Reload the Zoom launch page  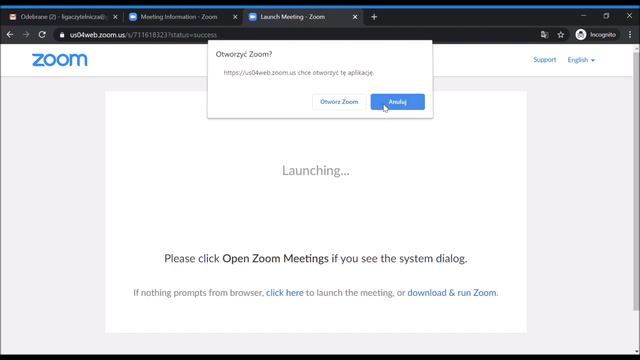42,35
